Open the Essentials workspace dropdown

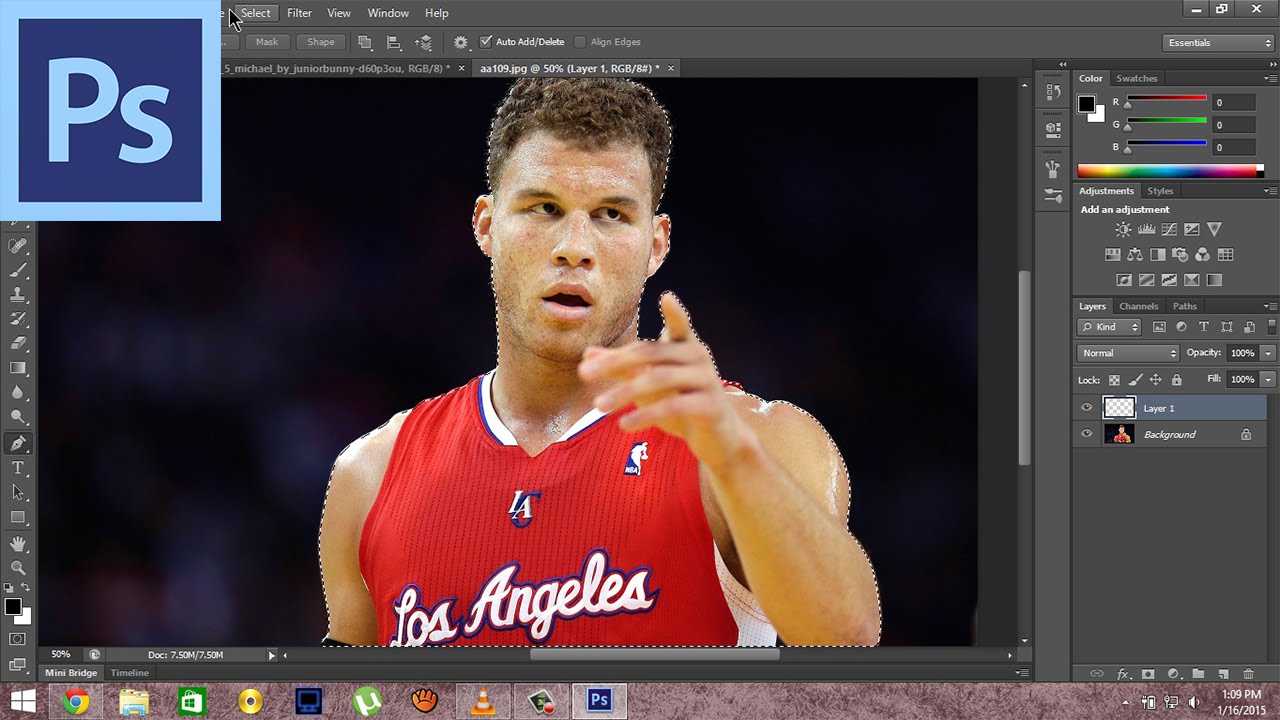(x=1219, y=43)
